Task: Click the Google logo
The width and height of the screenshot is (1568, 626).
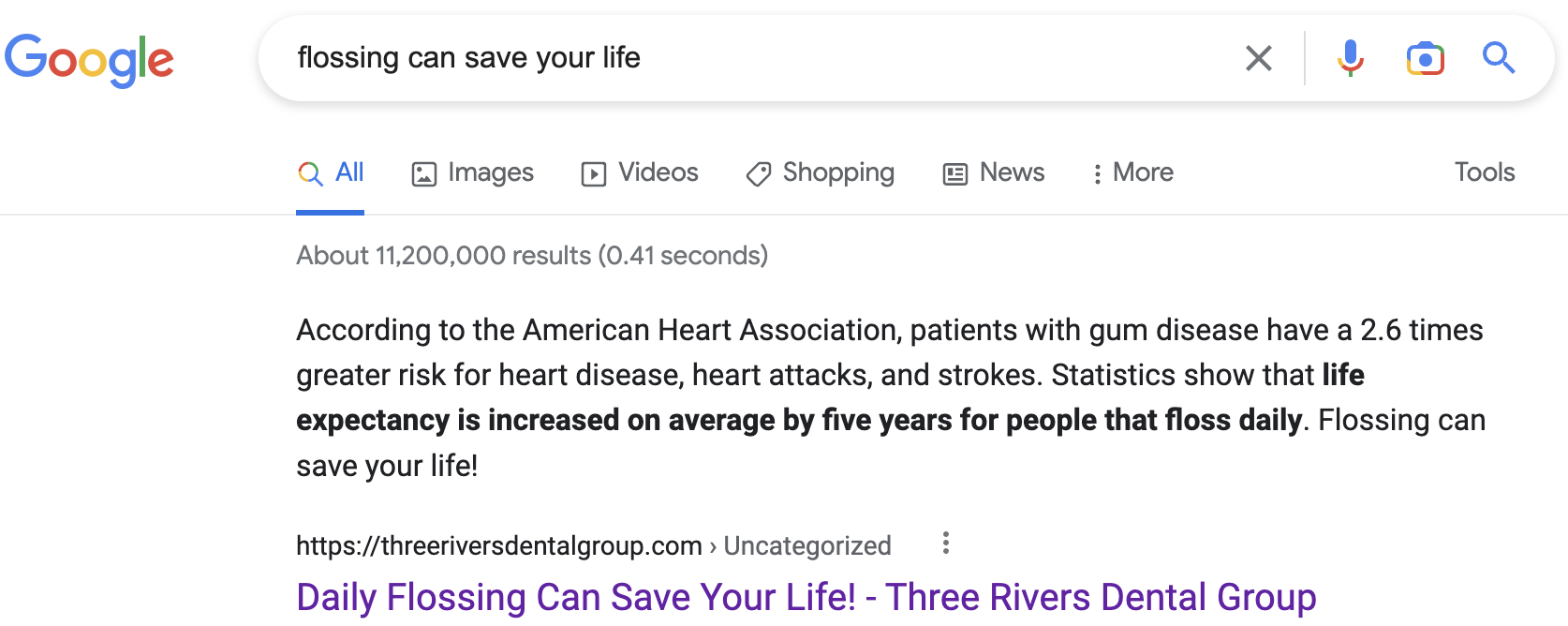Action: point(89,59)
